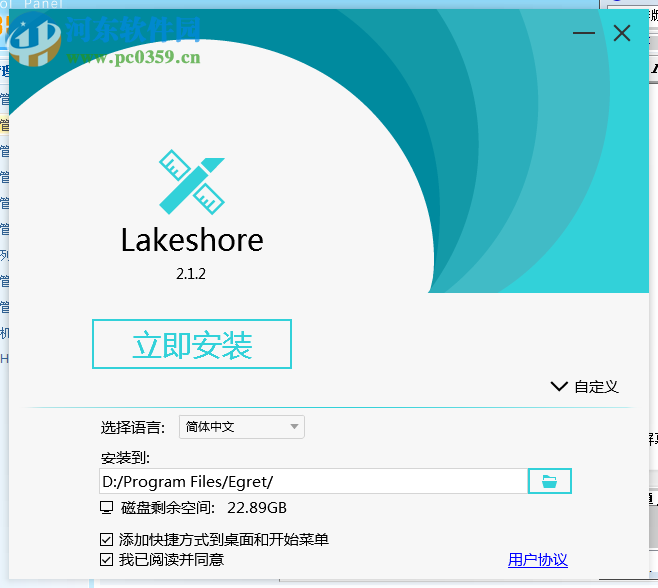Open the 用户协议 user agreement link
658x588 pixels.
click(x=538, y=560)
